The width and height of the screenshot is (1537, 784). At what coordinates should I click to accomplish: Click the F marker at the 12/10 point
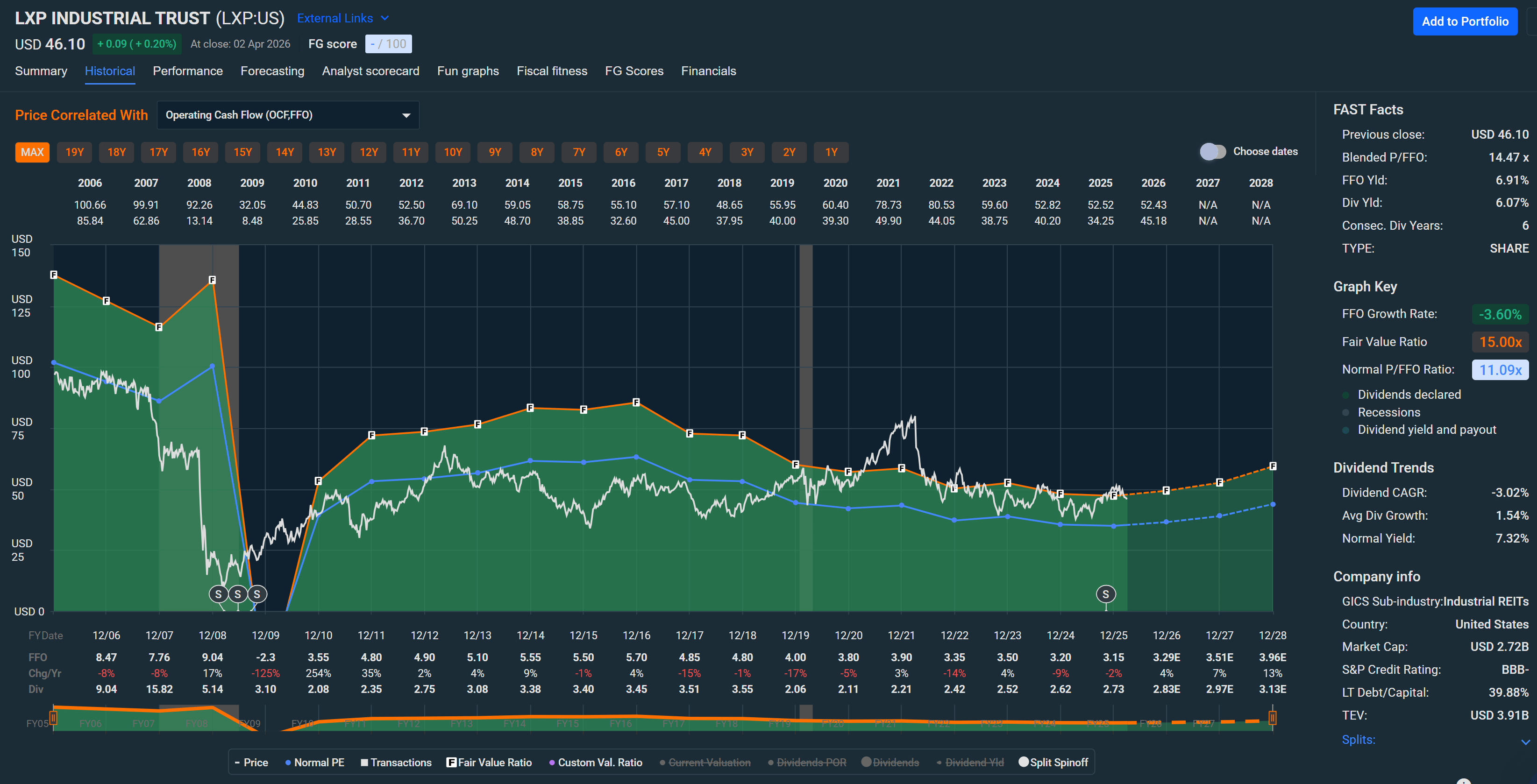pos(318,480)
